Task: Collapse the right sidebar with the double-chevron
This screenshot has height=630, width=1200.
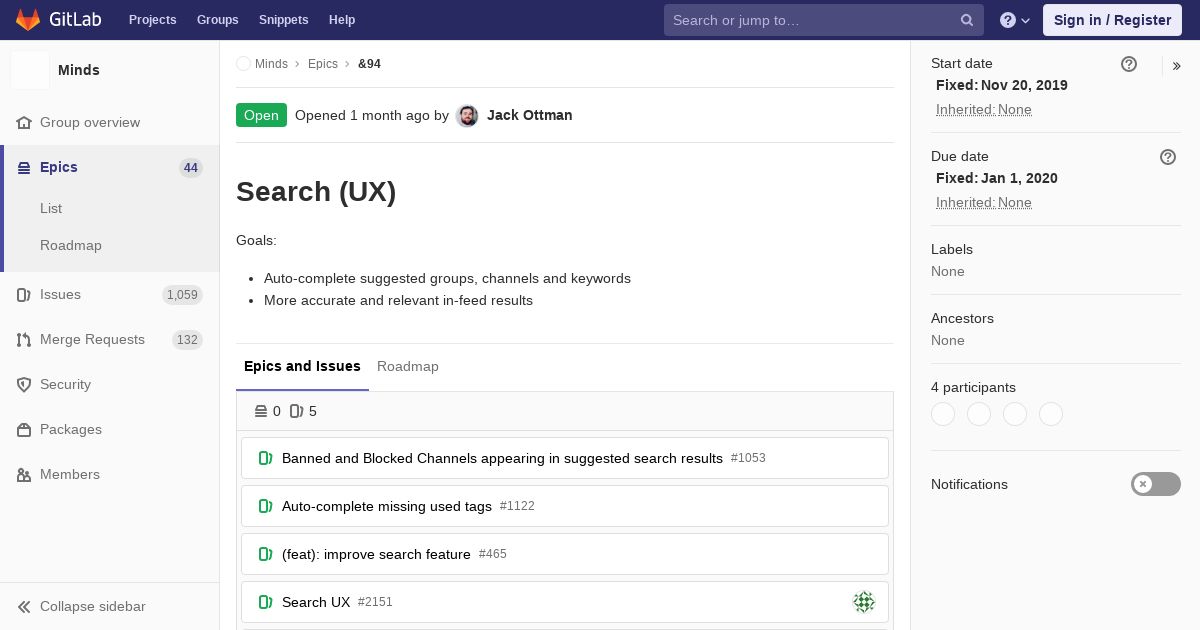Action: tap(1177, 66)
